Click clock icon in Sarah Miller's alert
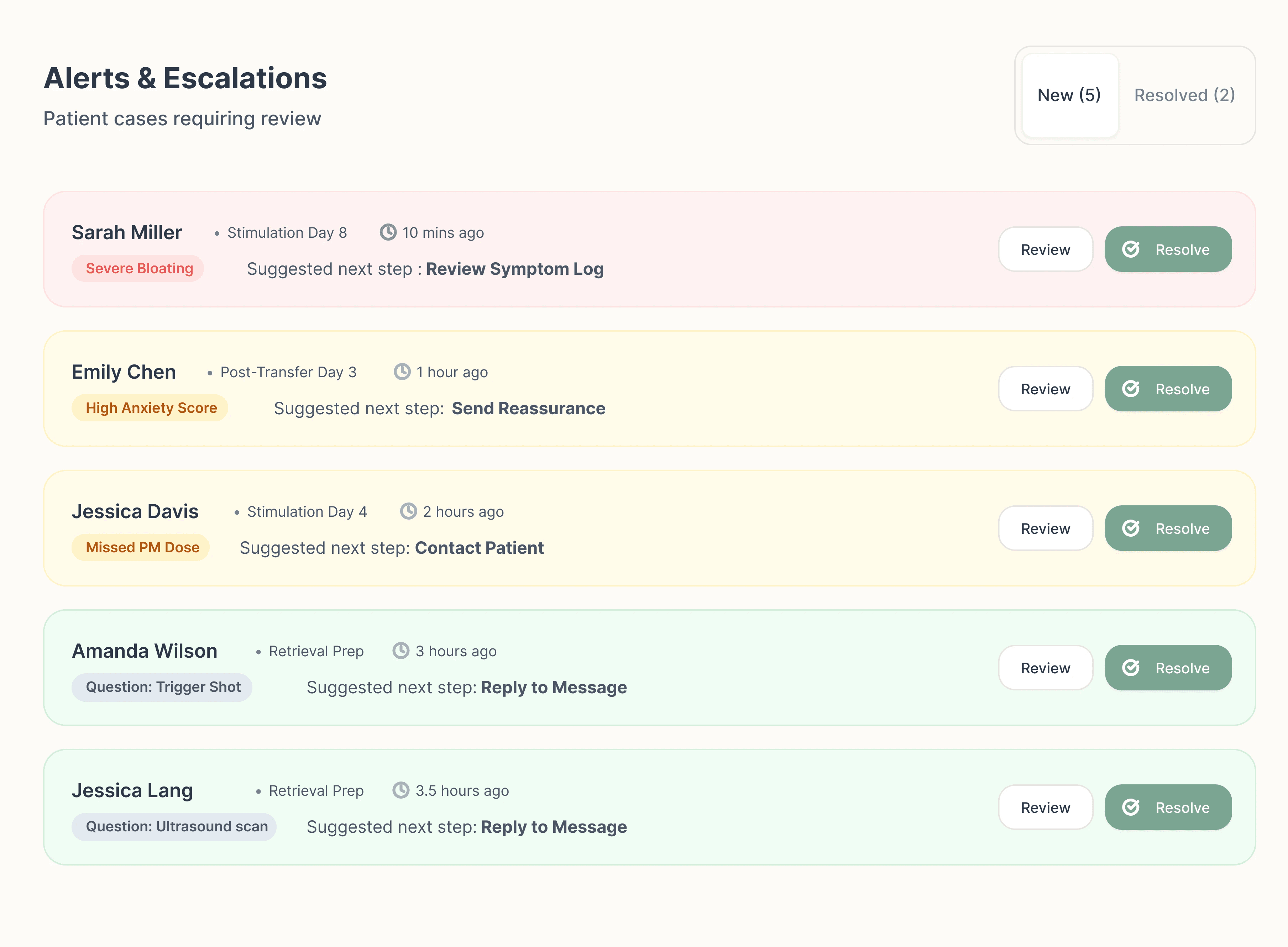The image size is (1288, 947). tap(388, 232)
